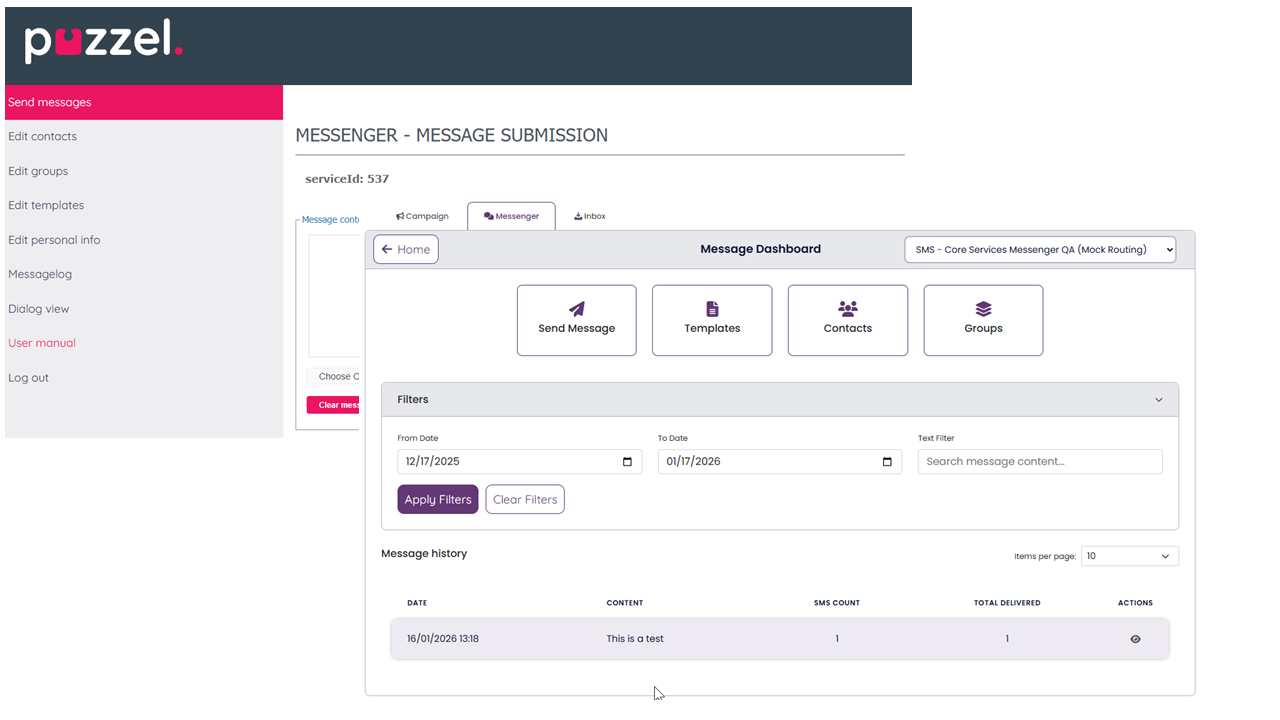The width and height of the screenshot is (1280, 720).
Task: Click the Send Message paper plane icon
Action: [577, 310]
